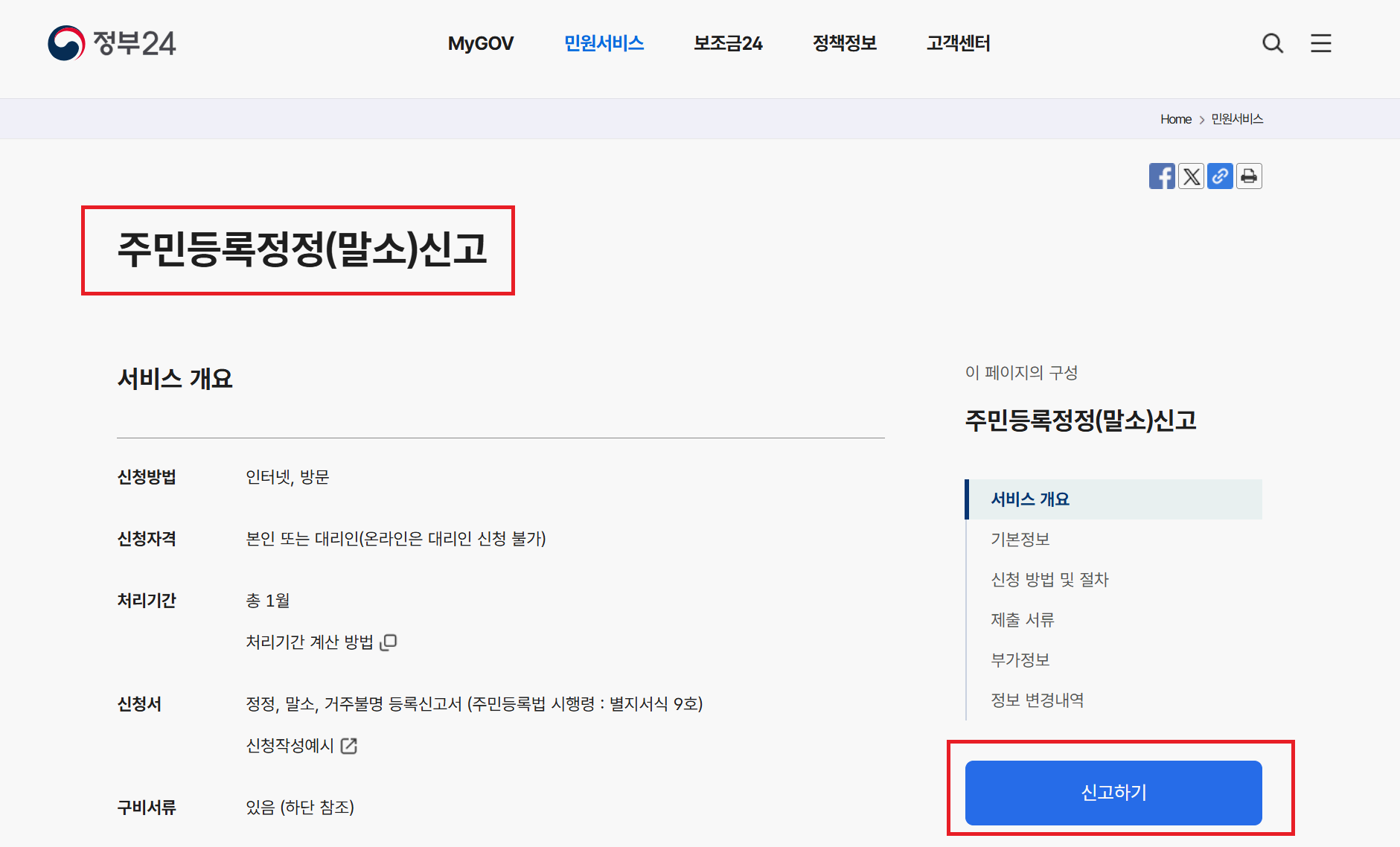Click the copy icon beside 처리기간 계산 방법
Image resolution: width=1400 pixels, height=847 pixels.
tap(389, 642)
